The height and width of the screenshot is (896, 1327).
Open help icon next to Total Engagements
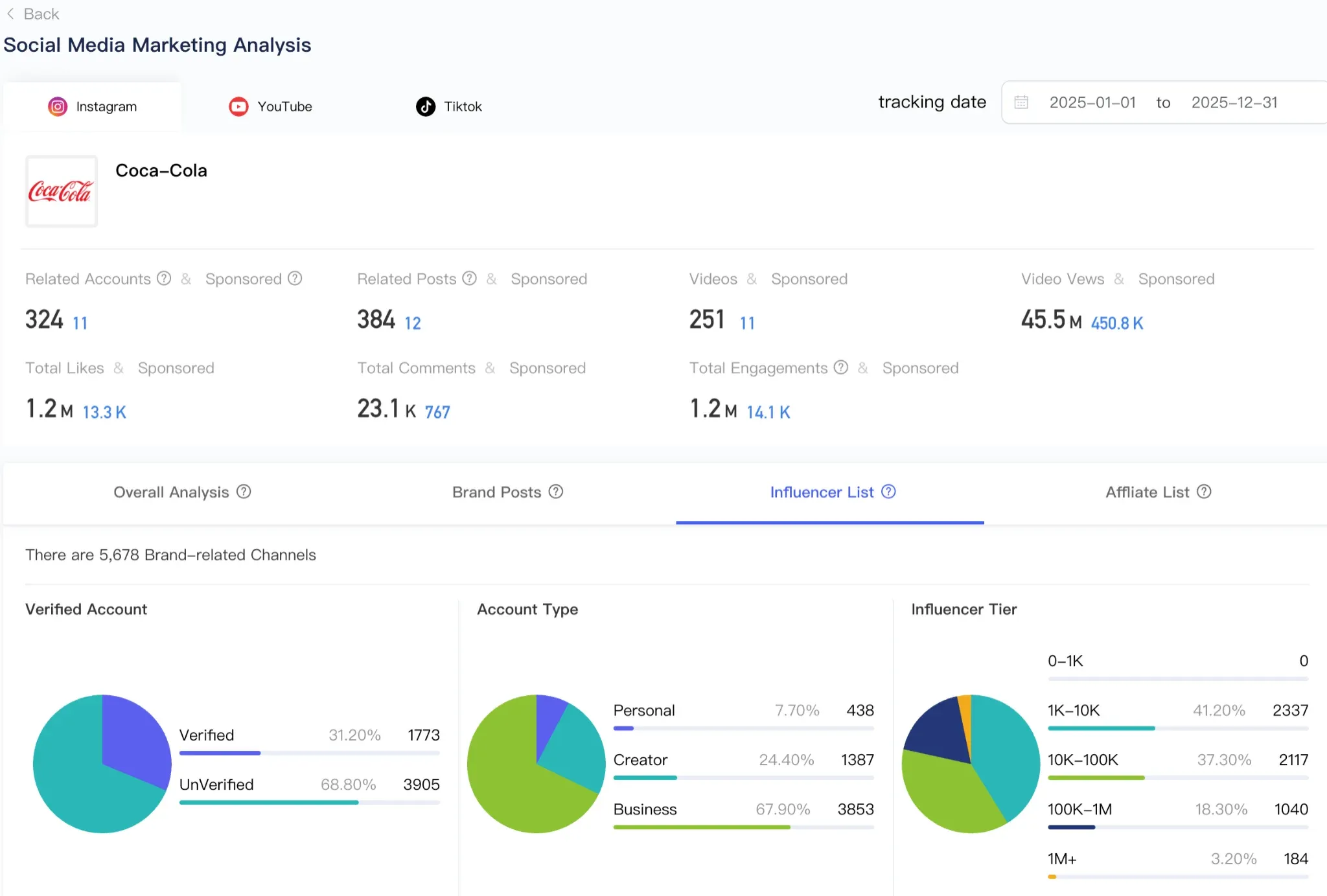click(841, 367)
